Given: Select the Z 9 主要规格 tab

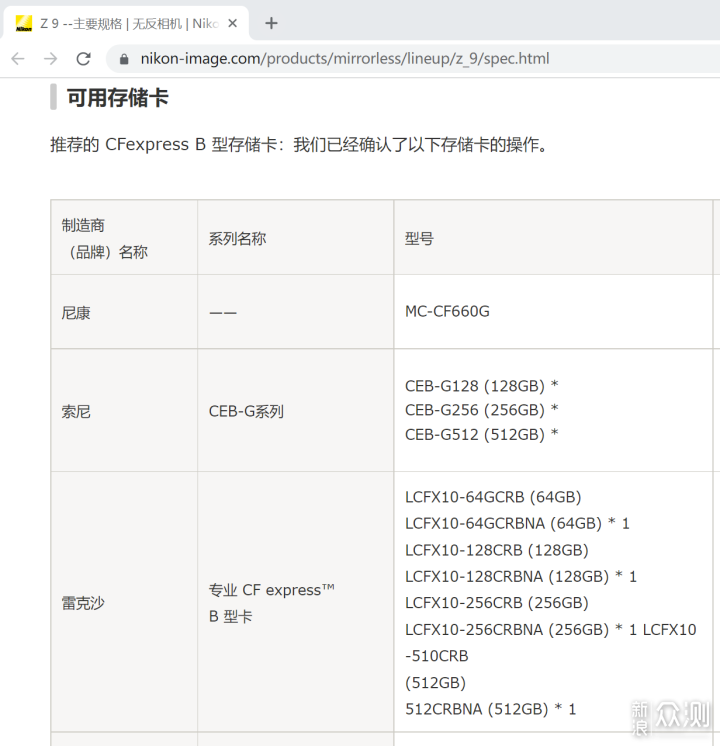Looking at the screenshot, I should pos(126,23).
